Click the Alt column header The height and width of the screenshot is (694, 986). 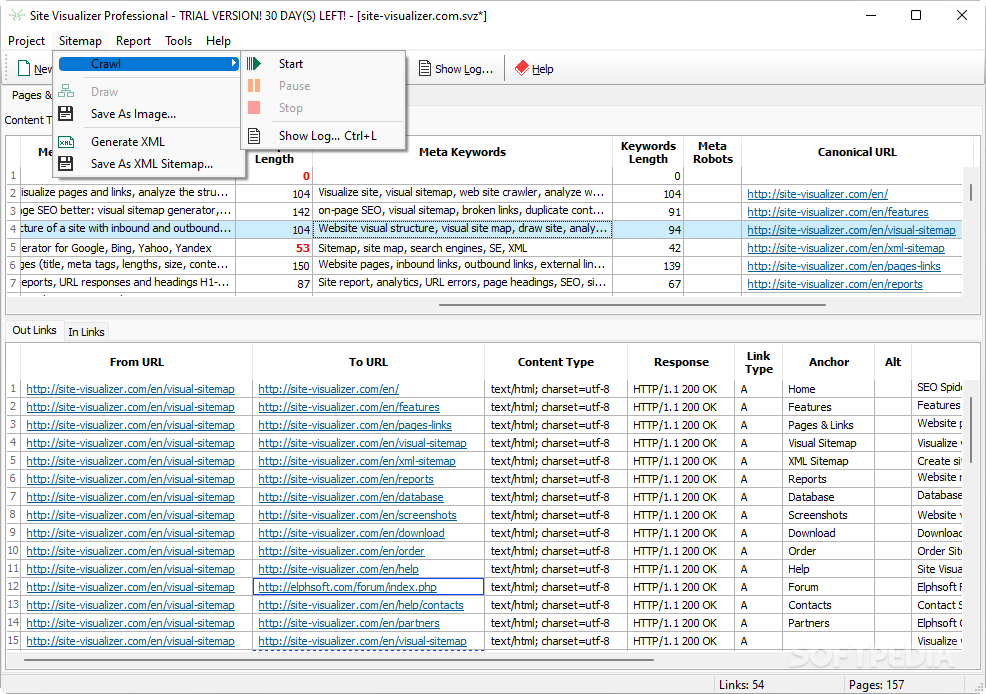coord(893,362)
